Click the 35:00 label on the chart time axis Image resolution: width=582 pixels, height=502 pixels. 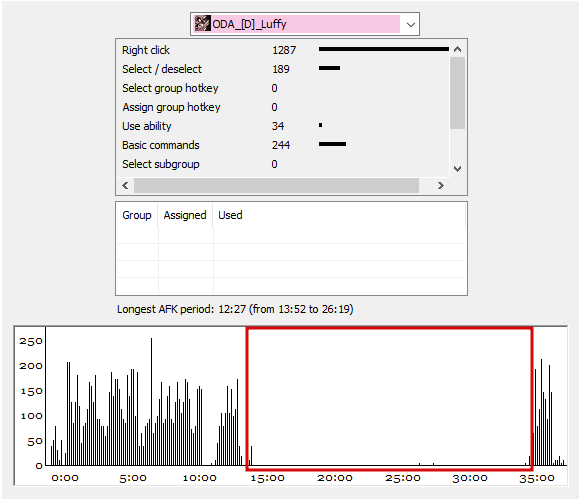(x=537, y=478)
